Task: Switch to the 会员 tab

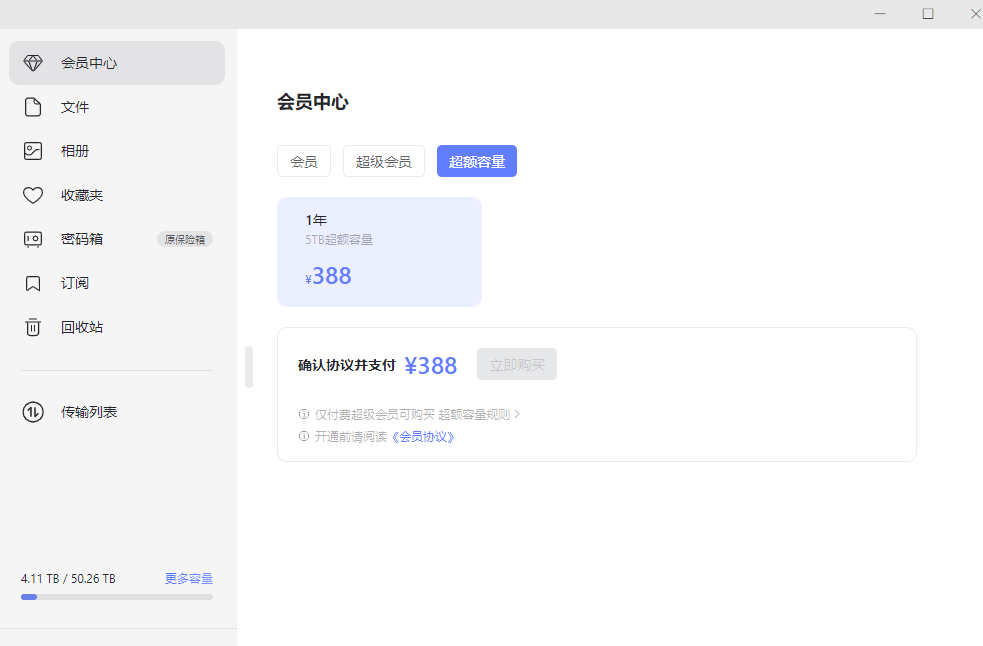Action: pyautogui.click(x=304, y=161)
